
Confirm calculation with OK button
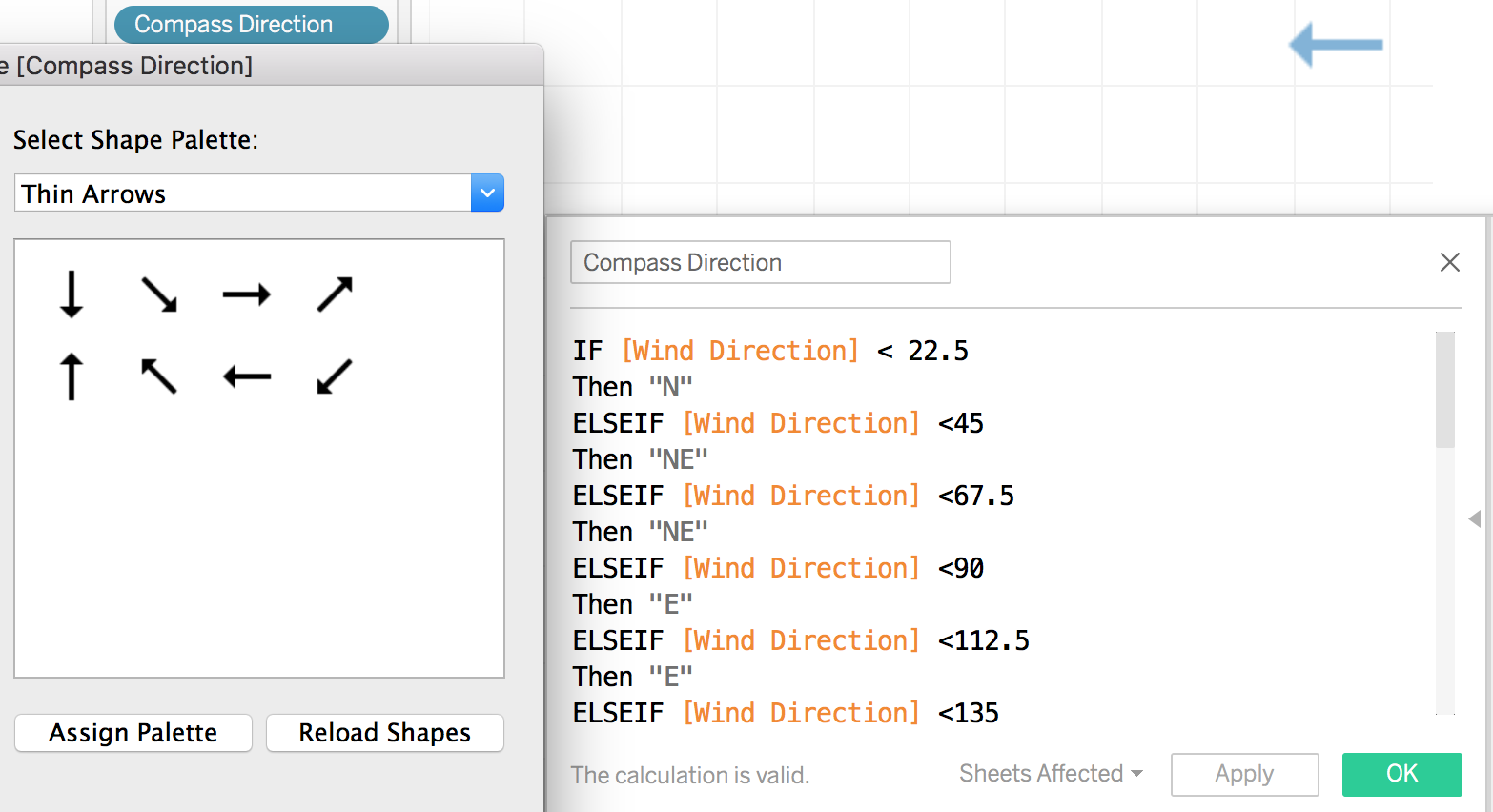click(x=1402, y=774)
